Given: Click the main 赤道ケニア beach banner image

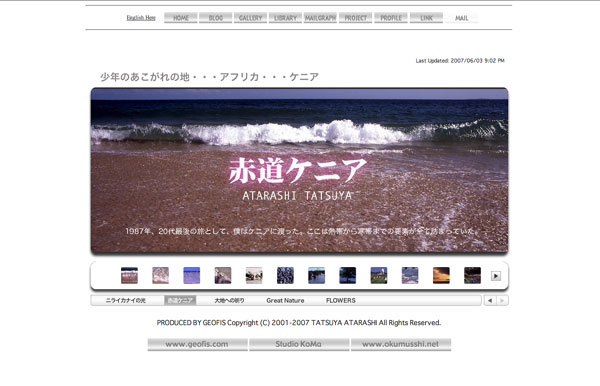Looking at the screenshot, I should coord(300,171).
